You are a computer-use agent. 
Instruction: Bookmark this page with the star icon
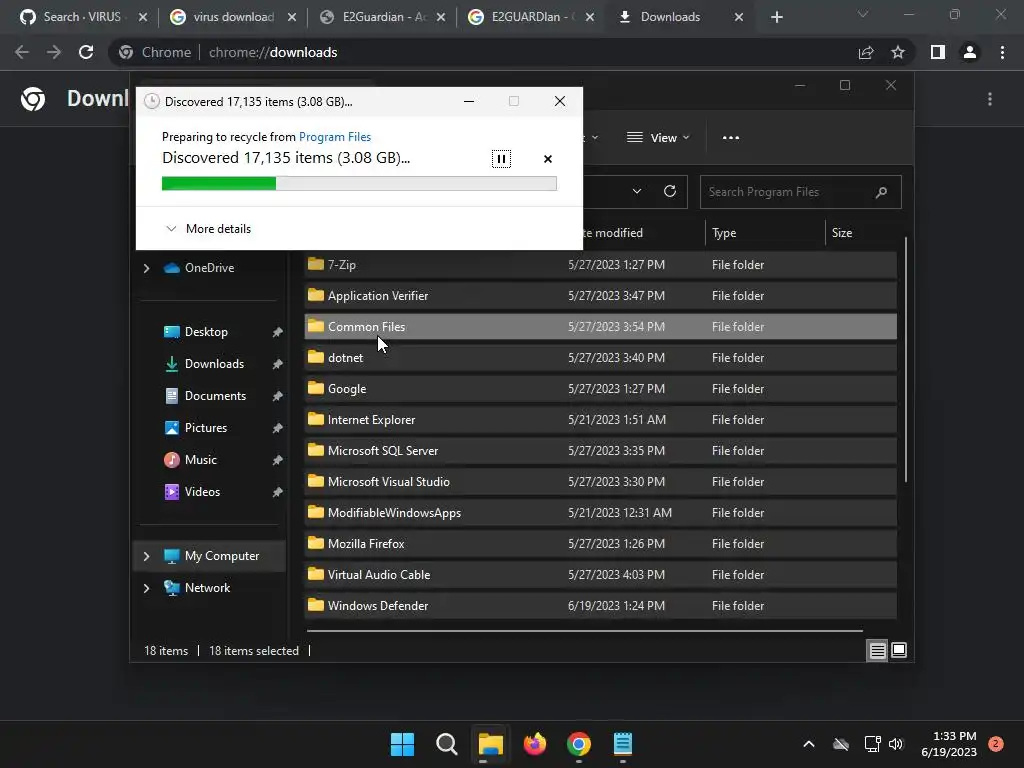pyautogui.click(x=898, y=52)
